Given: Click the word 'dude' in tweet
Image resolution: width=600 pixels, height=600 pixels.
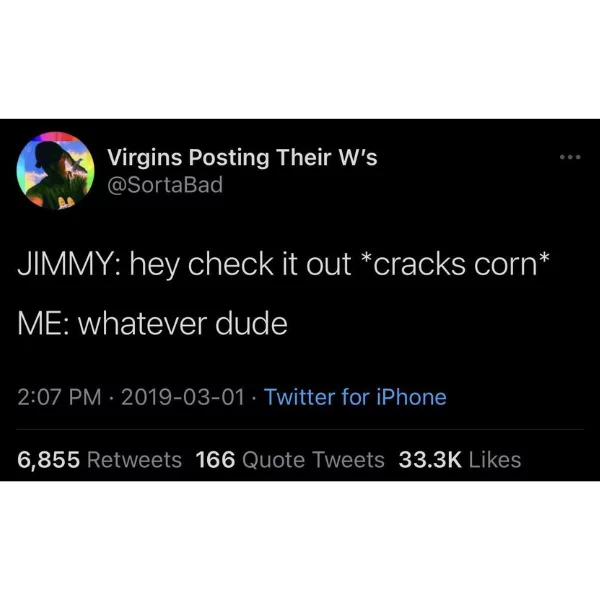Looking at the screenshot, I should pos(251,324).
